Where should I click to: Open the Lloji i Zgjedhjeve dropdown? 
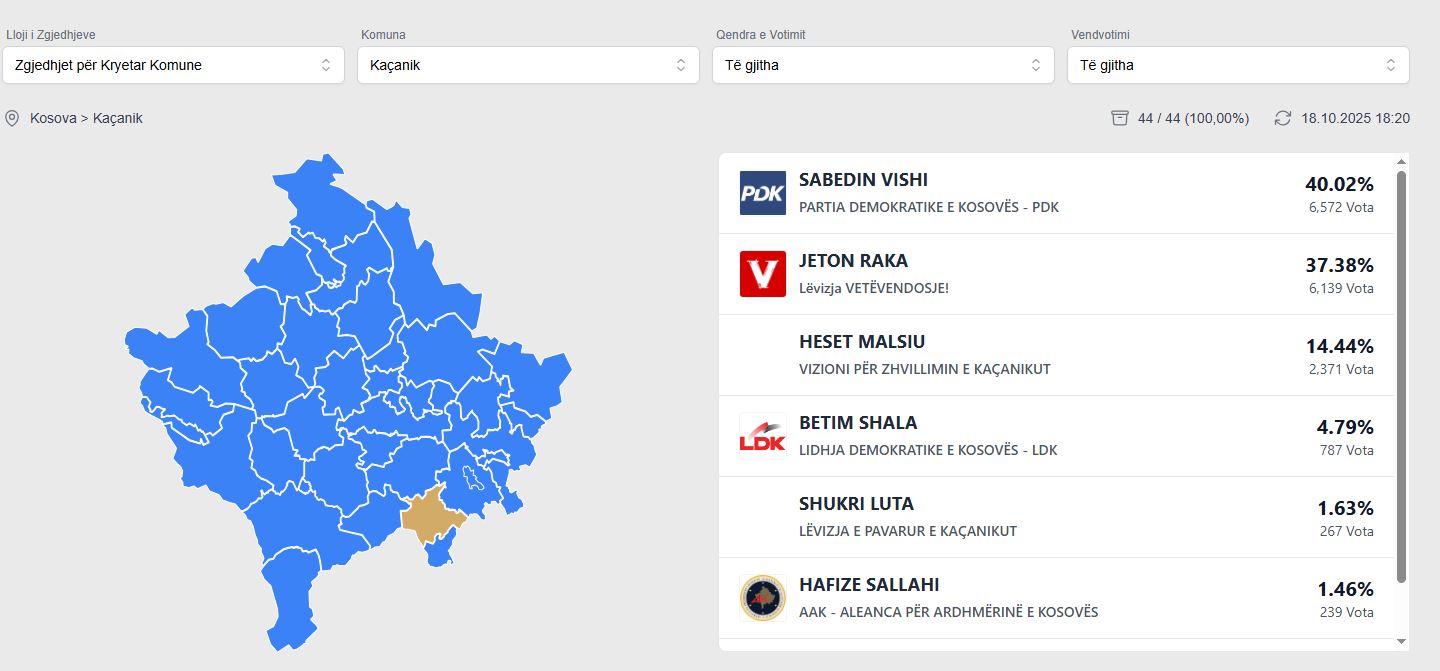(x=173, y=65)
